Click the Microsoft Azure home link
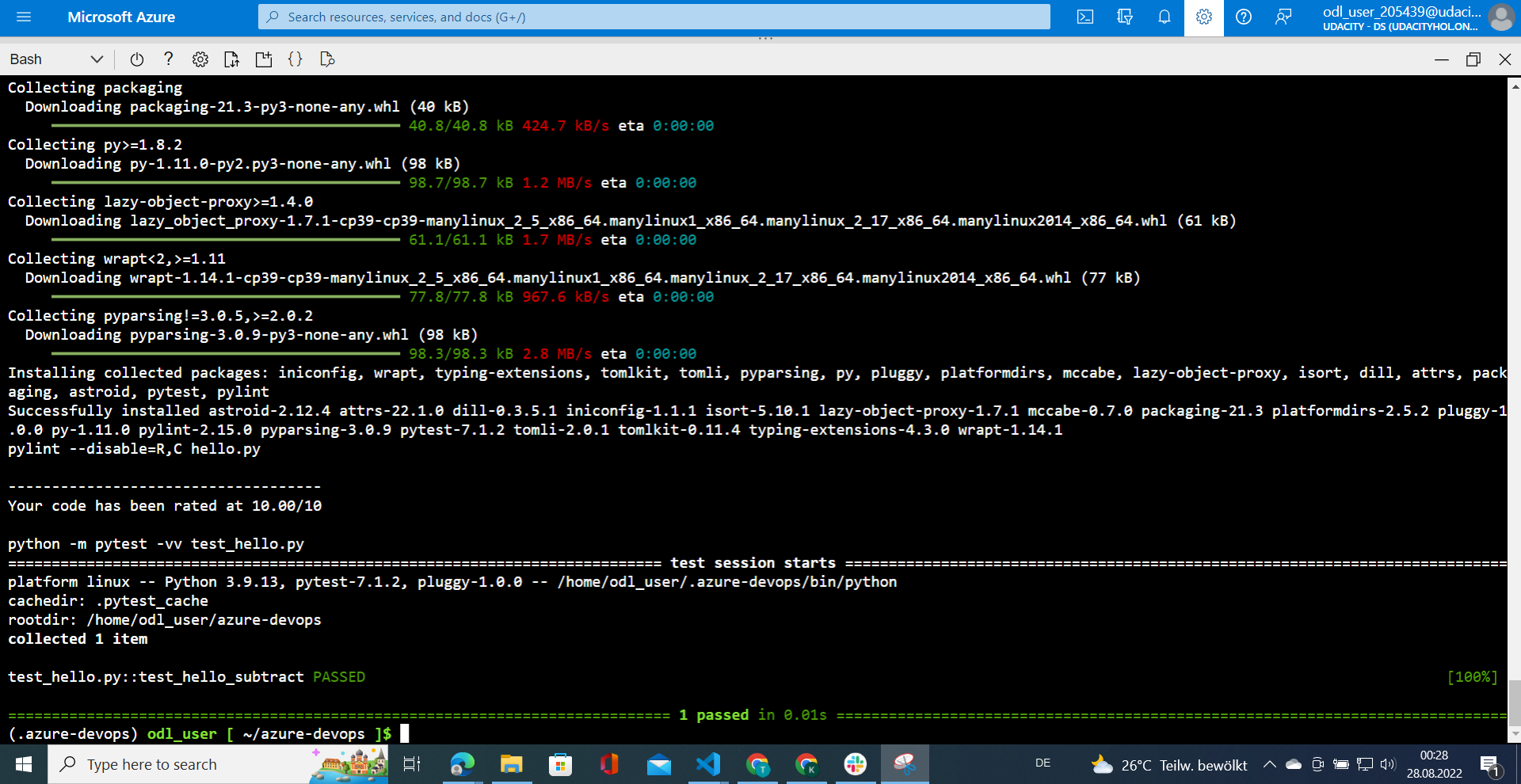 point(120,17)
